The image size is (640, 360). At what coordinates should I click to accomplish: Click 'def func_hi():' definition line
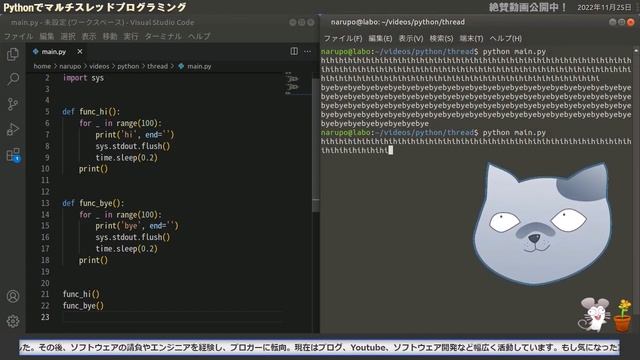point(91,112)
